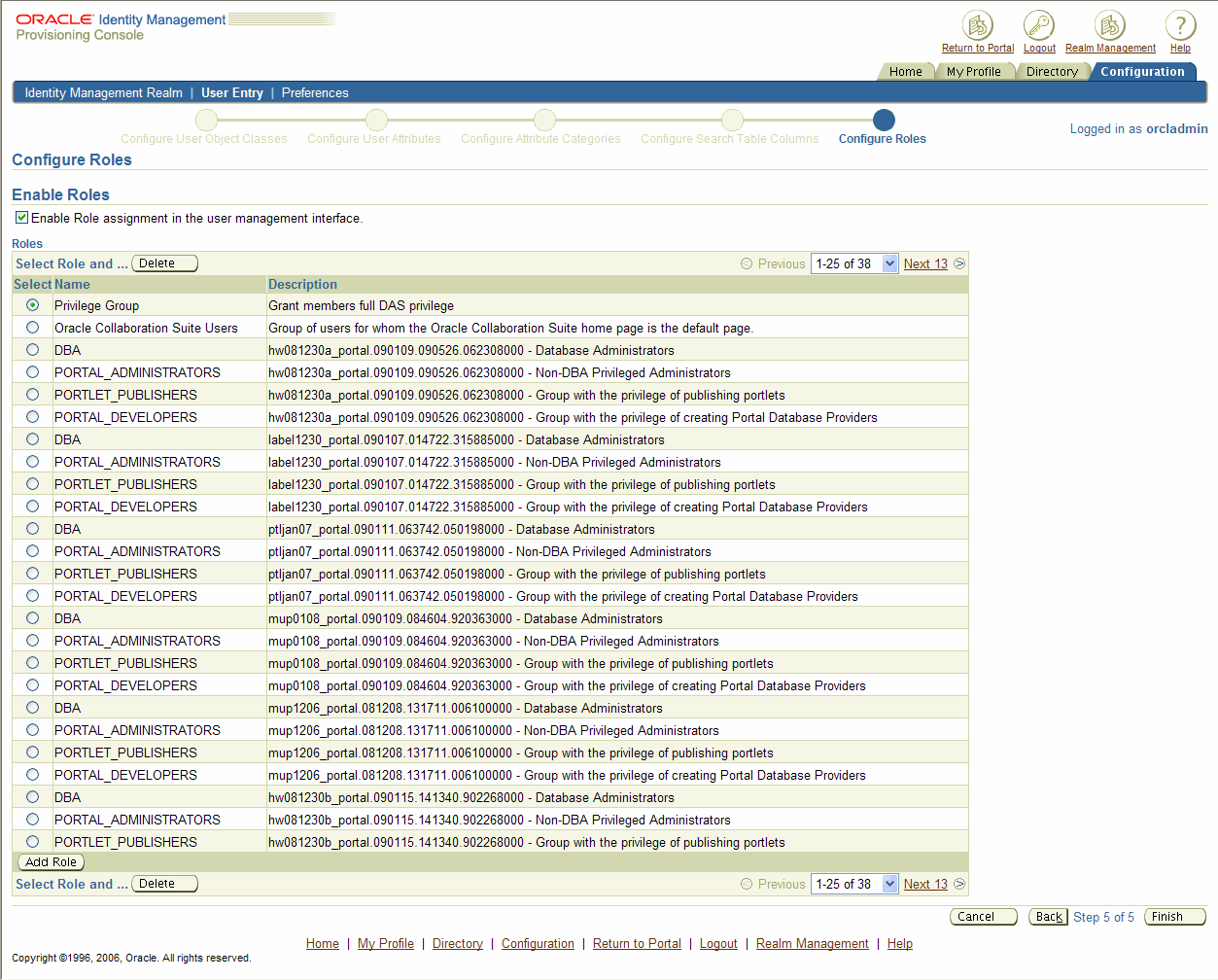Image resolution: width=1218 pixels, height=980 pixels.
Task: Switch to Identity Management Realm subtab
Action: pyautogui.click(x=104, y=93)
